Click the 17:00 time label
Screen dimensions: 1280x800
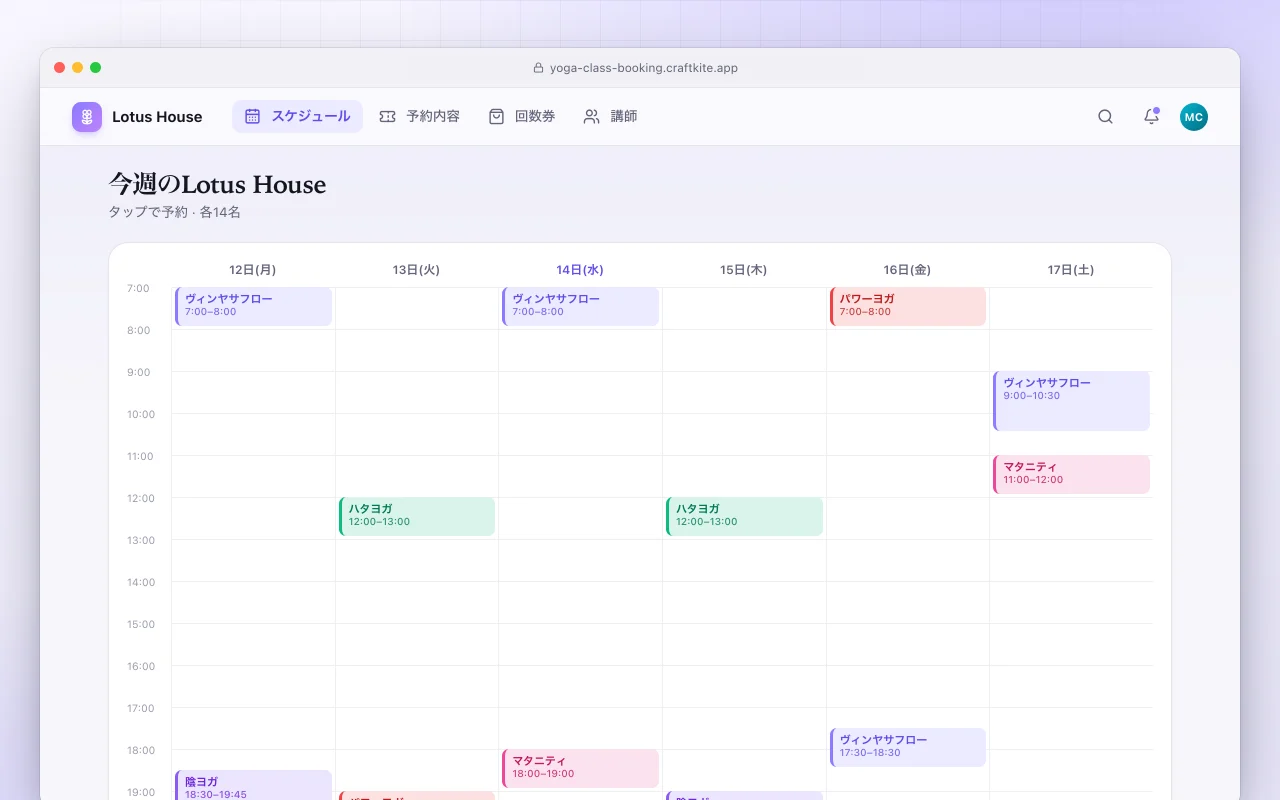tap(141, 708)
